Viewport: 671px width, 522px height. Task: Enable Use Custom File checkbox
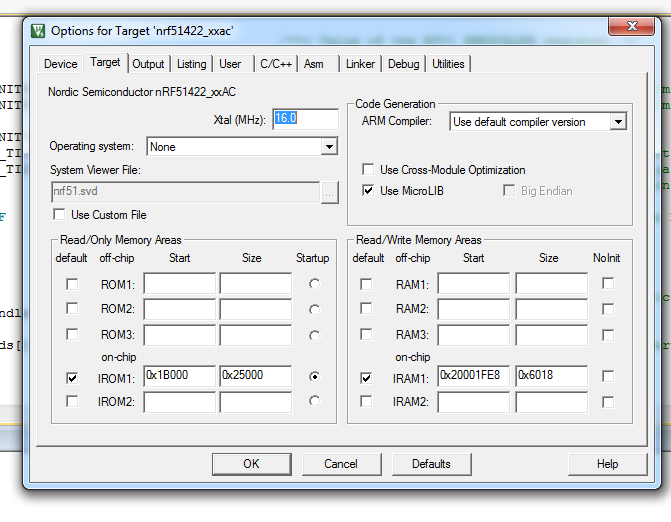pos(59,214)
